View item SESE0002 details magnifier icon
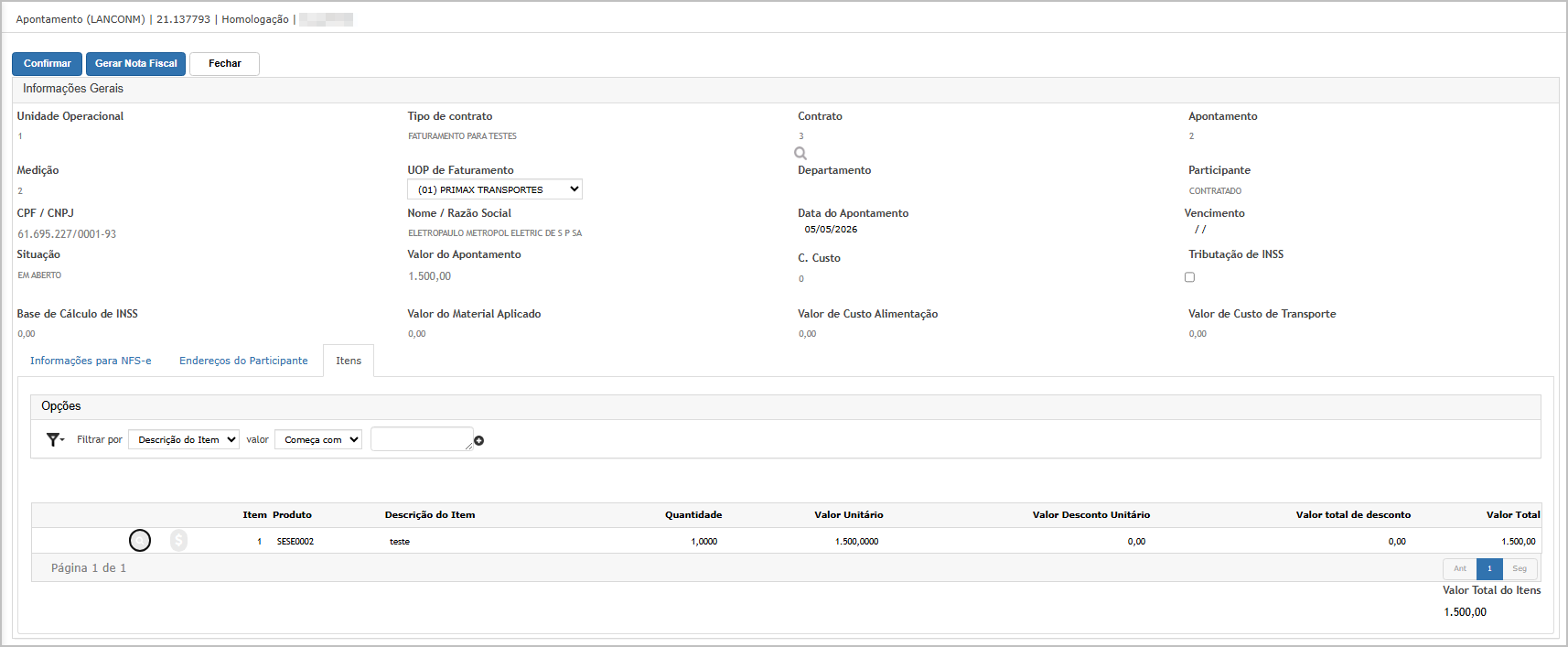Viewport: 1568px width, 647px height. click(x=140, y=541)
